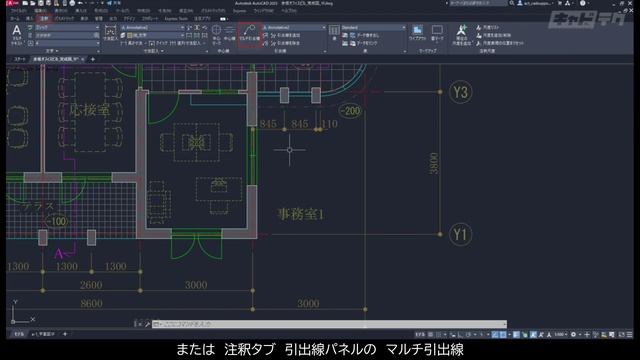Open the text height dropdown in Text panel
Viewport: 640px width, 360px height.
coord(67,43)
